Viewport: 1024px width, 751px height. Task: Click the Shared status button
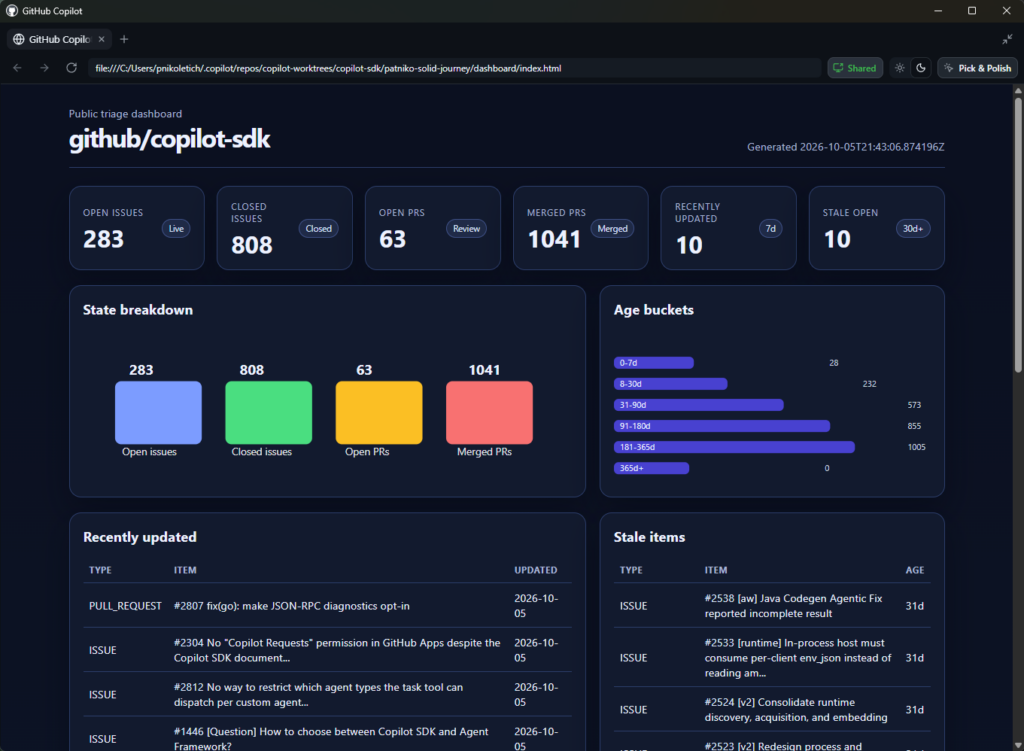coord(856,68)
